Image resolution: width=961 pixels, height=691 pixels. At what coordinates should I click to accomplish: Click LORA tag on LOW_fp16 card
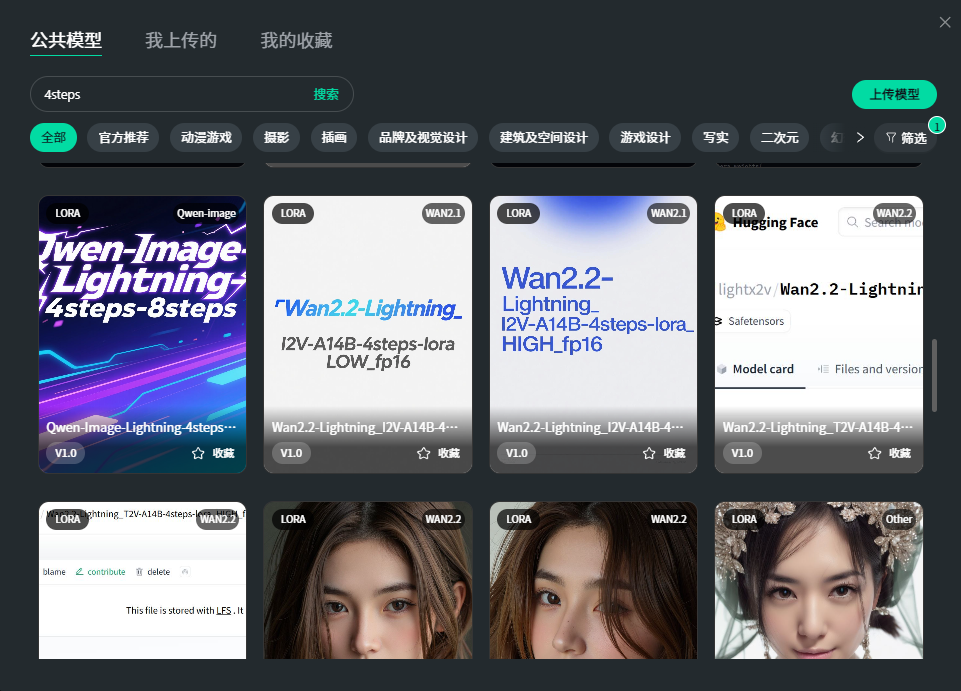pos(293,213)
